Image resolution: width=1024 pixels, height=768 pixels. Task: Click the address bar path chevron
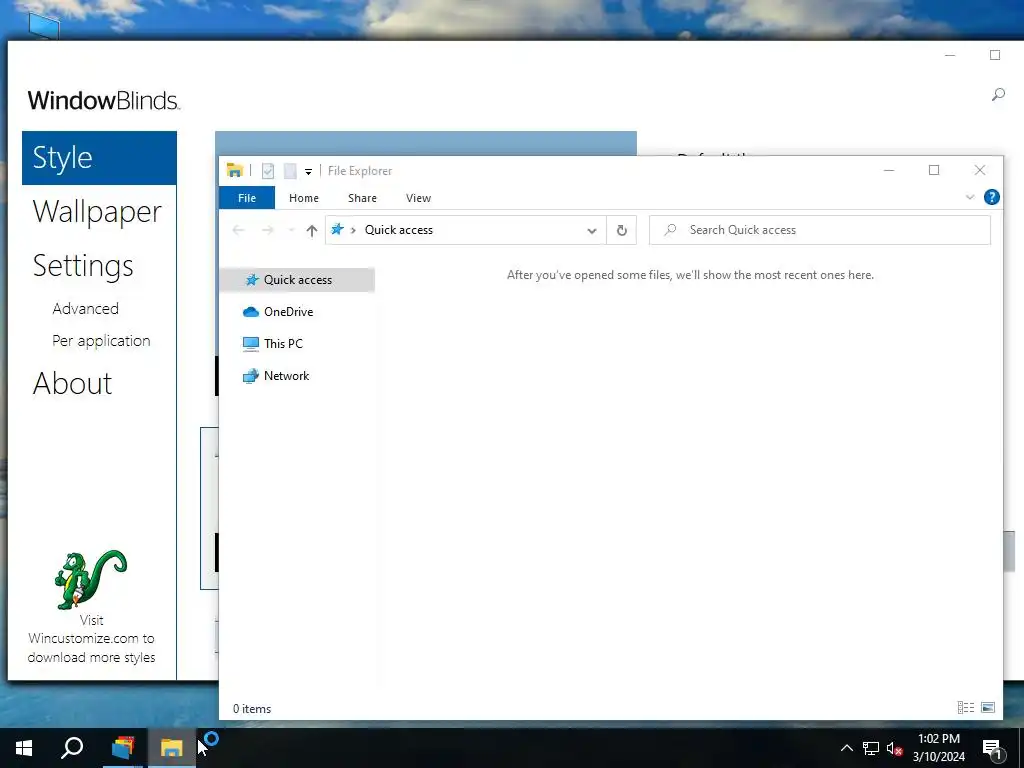(353, 230)
